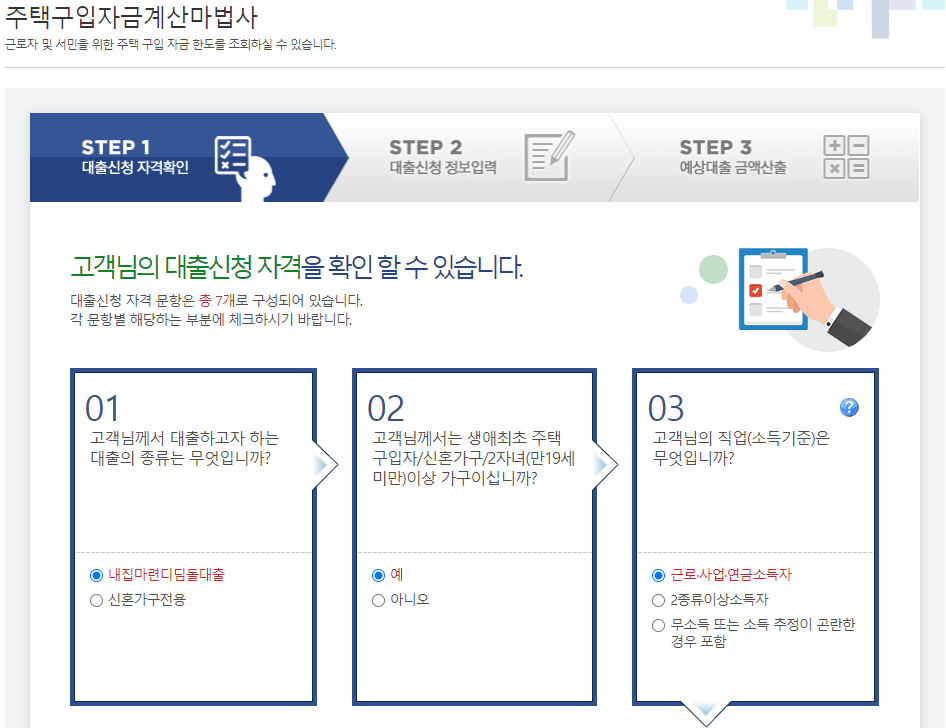The height and width of the screenshot is (728, 946).
Task: Click the minus symbol in the STEP 3 calculator icon
Action: click(858, 145)
